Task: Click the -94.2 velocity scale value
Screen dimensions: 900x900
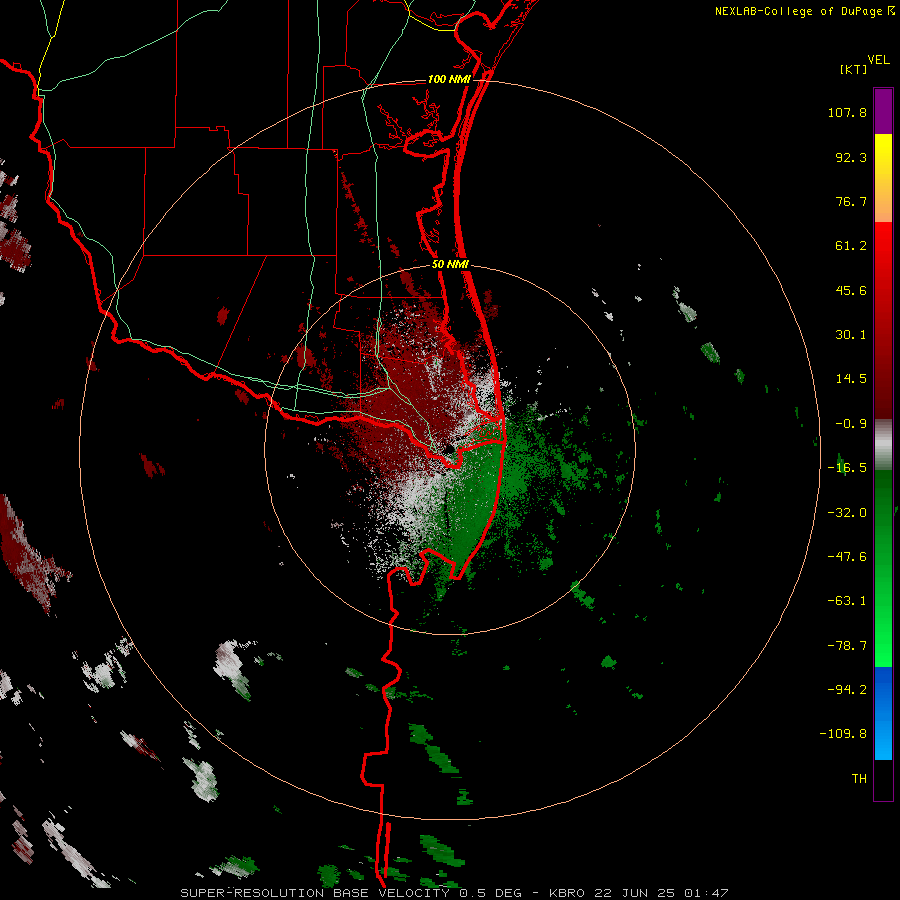Action: coord(847,689)
